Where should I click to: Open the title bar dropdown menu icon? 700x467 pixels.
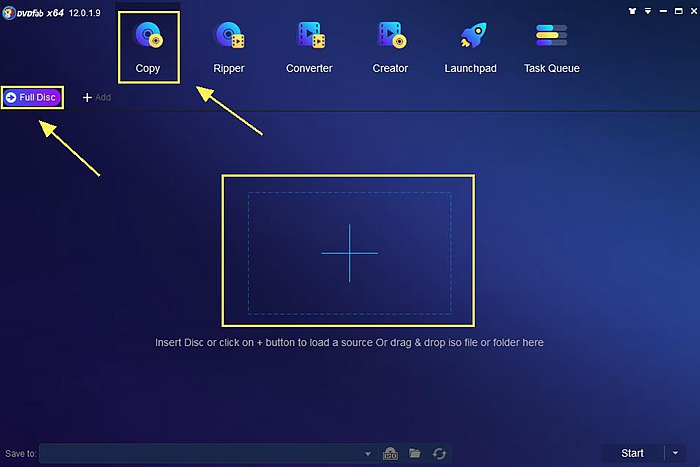pos(648,11)
